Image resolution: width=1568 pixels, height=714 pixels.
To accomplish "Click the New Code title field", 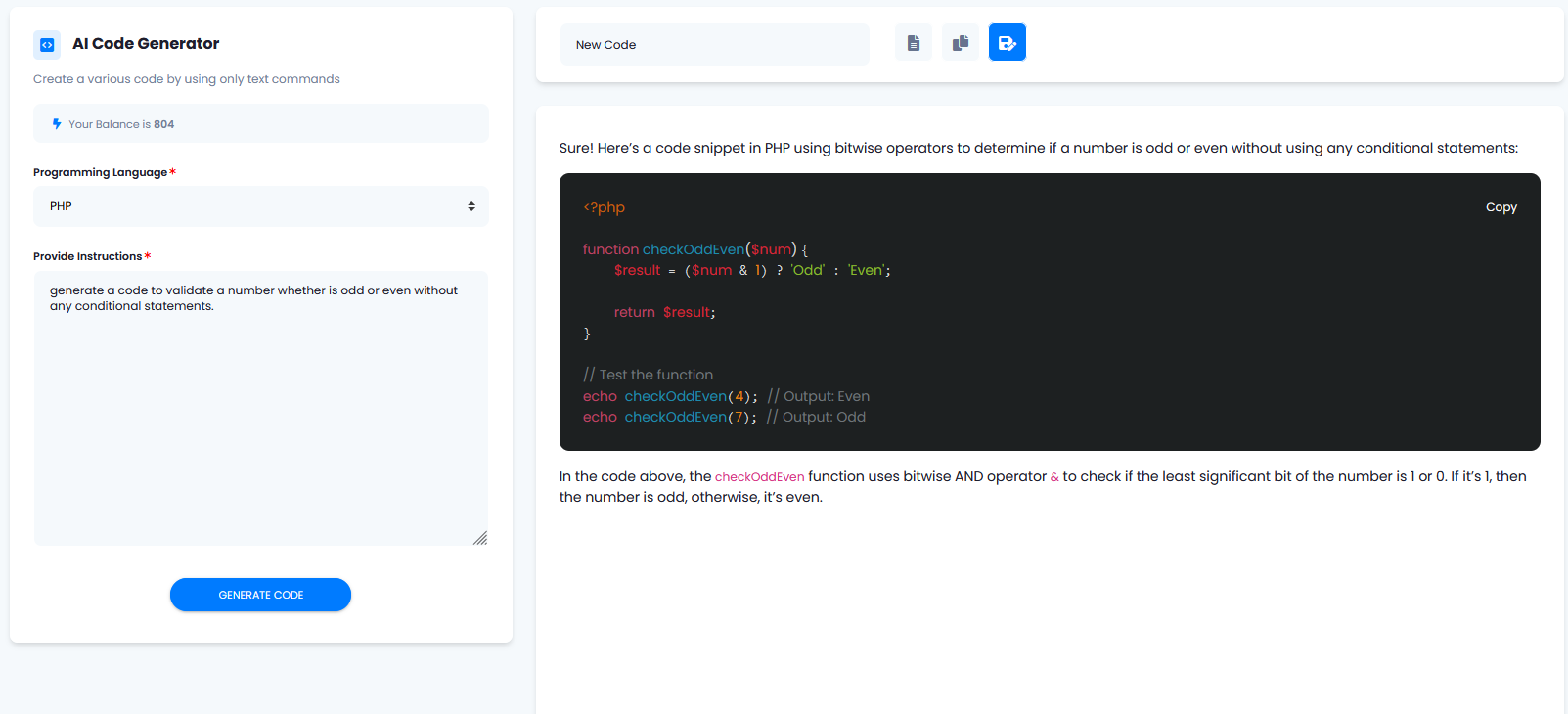I will [715, 45].
